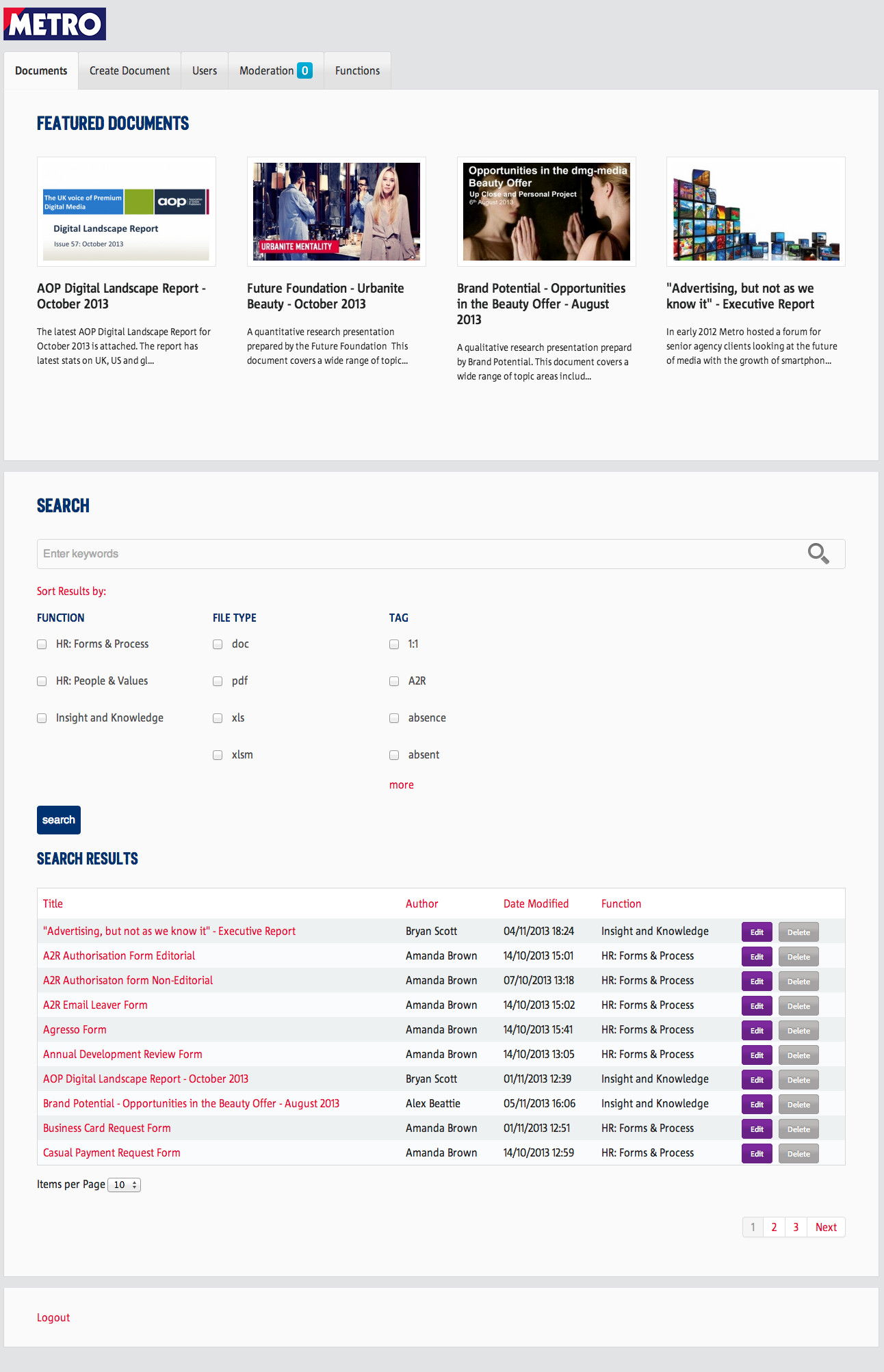This screenshot has width=884, height=1372.
Task: Open the Items per Page dropdown
Action: [125, 1185]
